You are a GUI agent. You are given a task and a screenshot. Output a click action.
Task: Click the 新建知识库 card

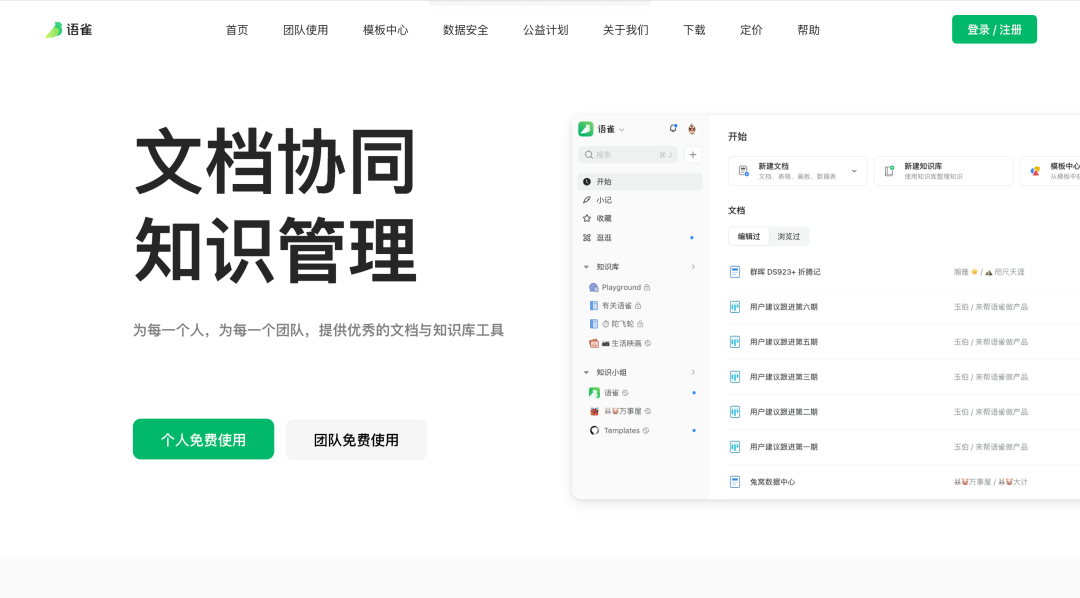pos(944,171)
